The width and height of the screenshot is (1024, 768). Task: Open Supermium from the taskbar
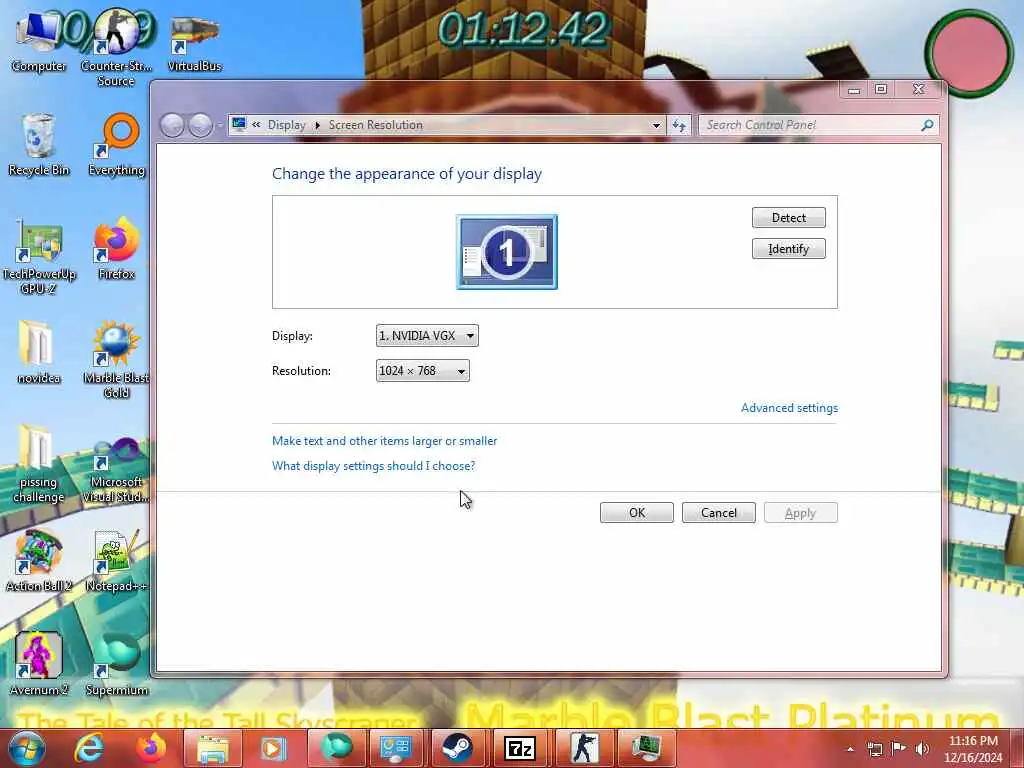point(335,748)
